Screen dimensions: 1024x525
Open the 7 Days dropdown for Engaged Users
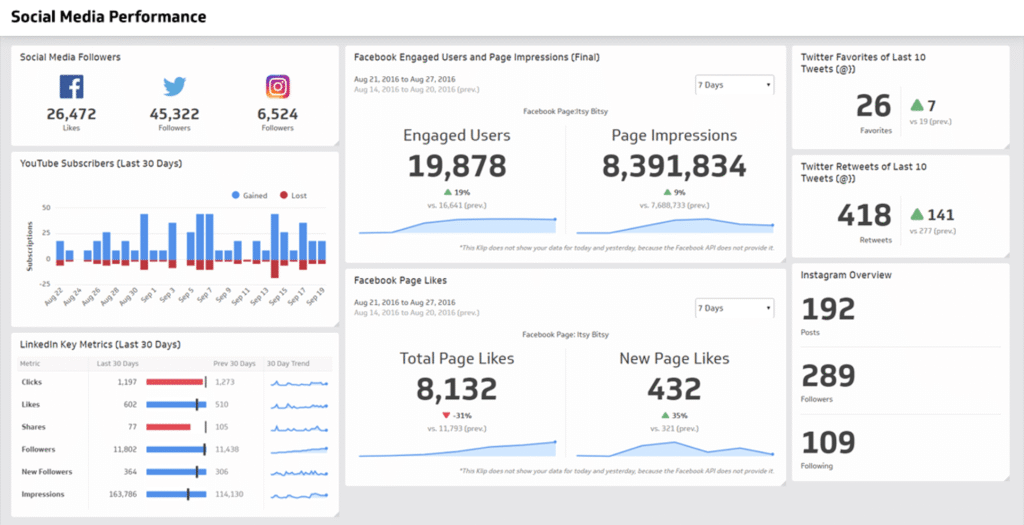(x=734, y=85)
